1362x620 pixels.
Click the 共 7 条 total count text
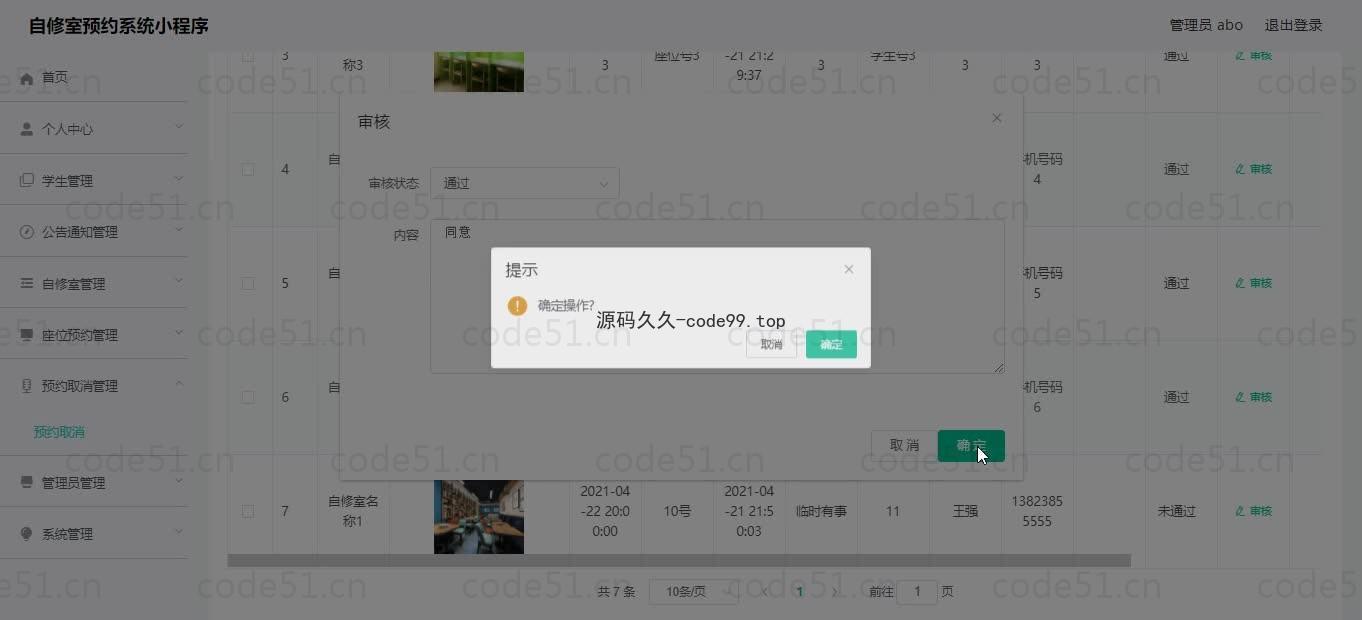click(x=616, y=592)
